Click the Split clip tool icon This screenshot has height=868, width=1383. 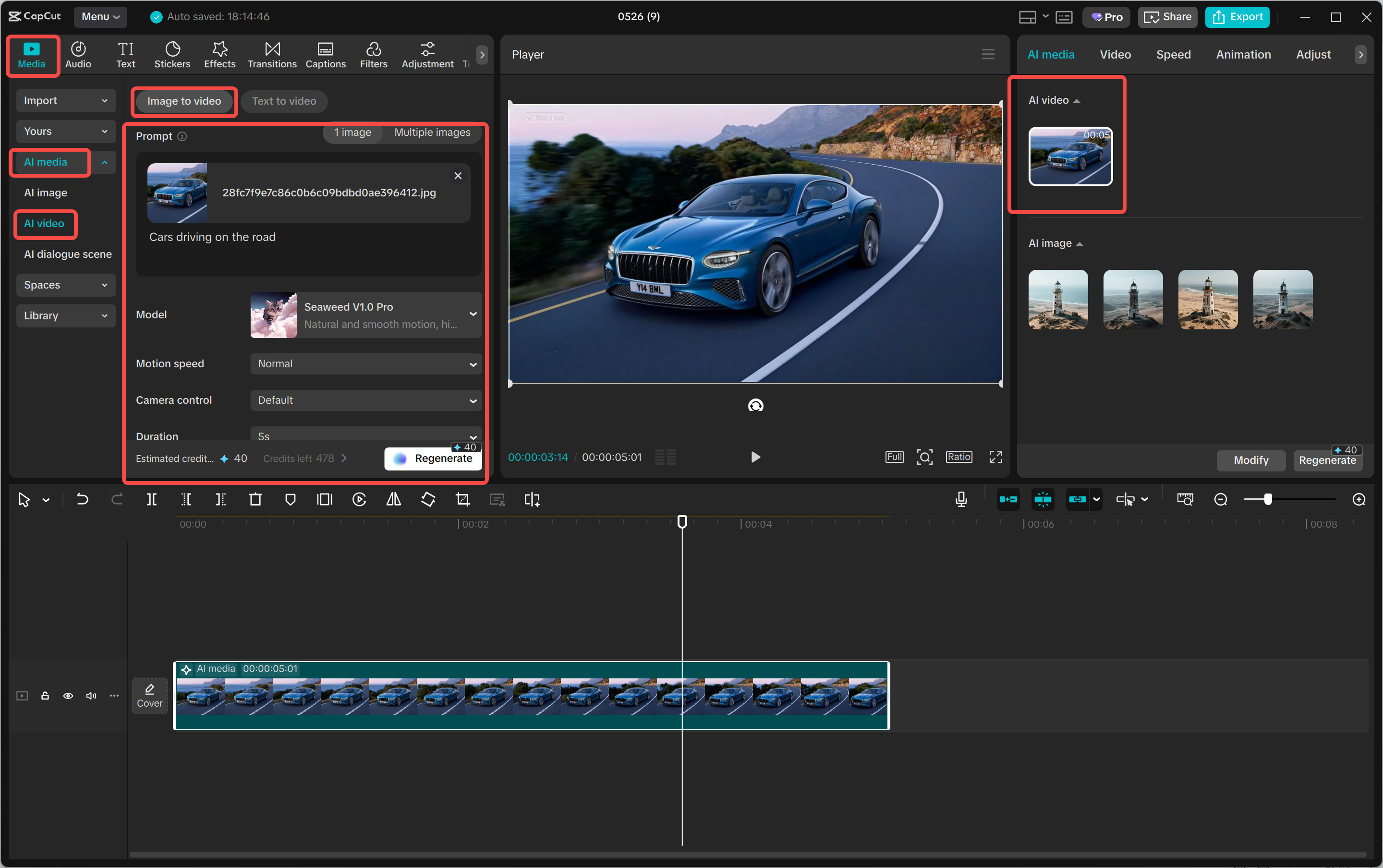tap(152, 499)
